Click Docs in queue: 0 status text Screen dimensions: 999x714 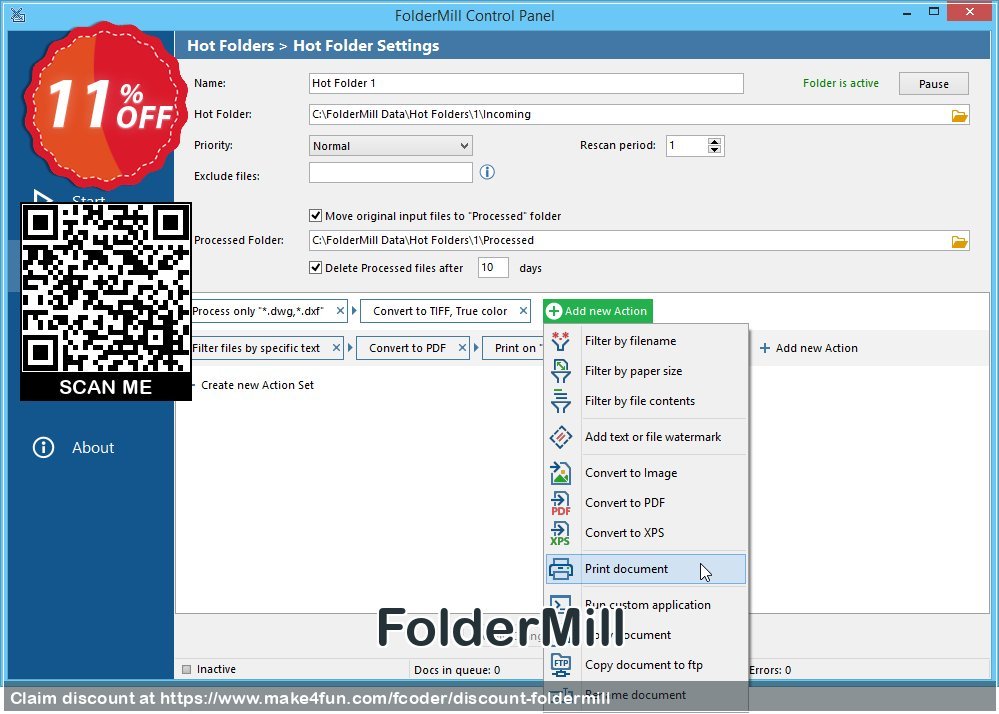tap(457, 670)
